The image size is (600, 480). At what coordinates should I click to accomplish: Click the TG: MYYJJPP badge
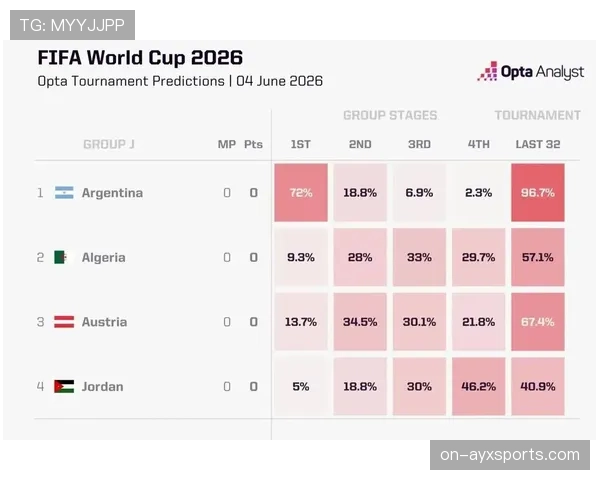point(72,25)
